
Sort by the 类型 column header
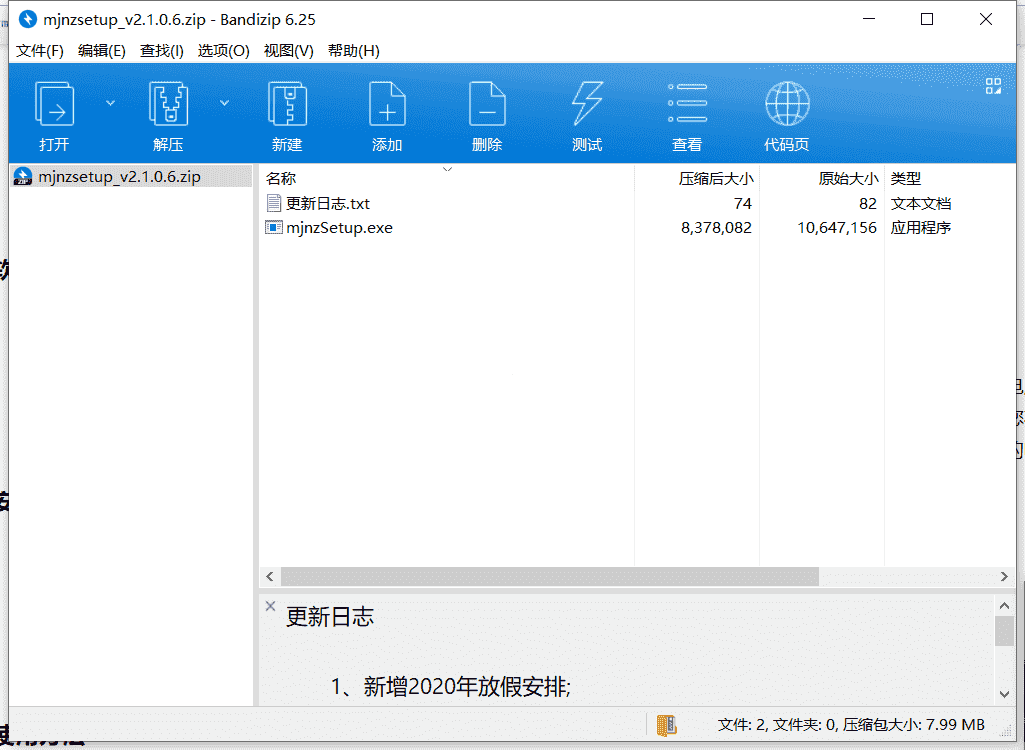(906, 179)
